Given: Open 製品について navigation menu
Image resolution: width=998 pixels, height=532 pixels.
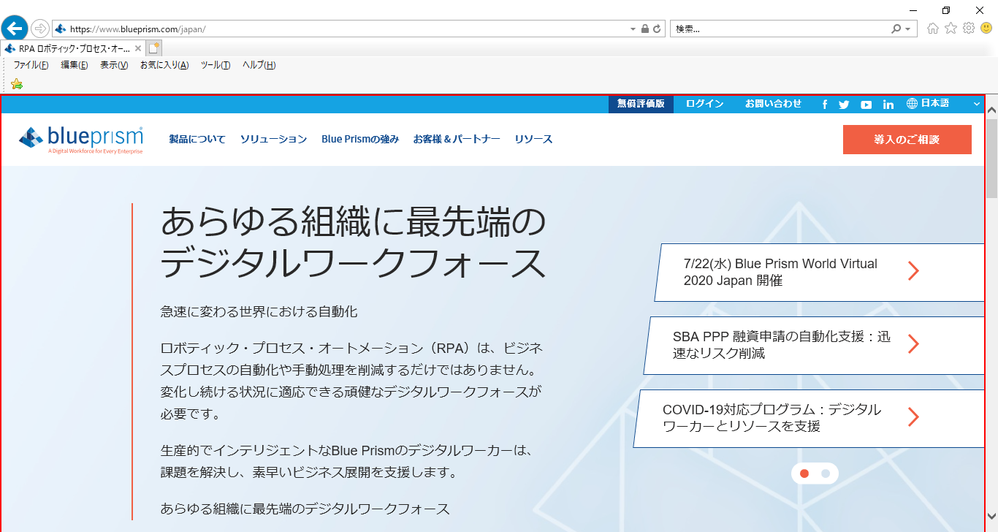Looking at the screenshot, I should pos(197,139).
